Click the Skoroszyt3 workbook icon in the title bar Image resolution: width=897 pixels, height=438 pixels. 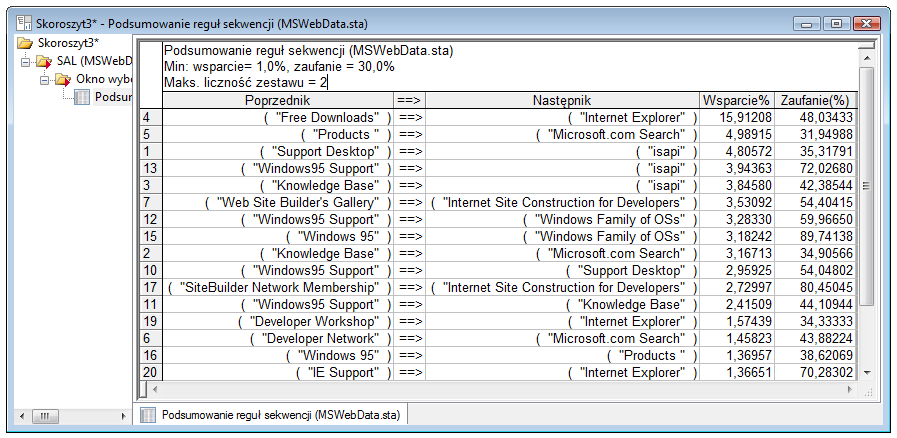pyautogui.click(x=24, y=23)
